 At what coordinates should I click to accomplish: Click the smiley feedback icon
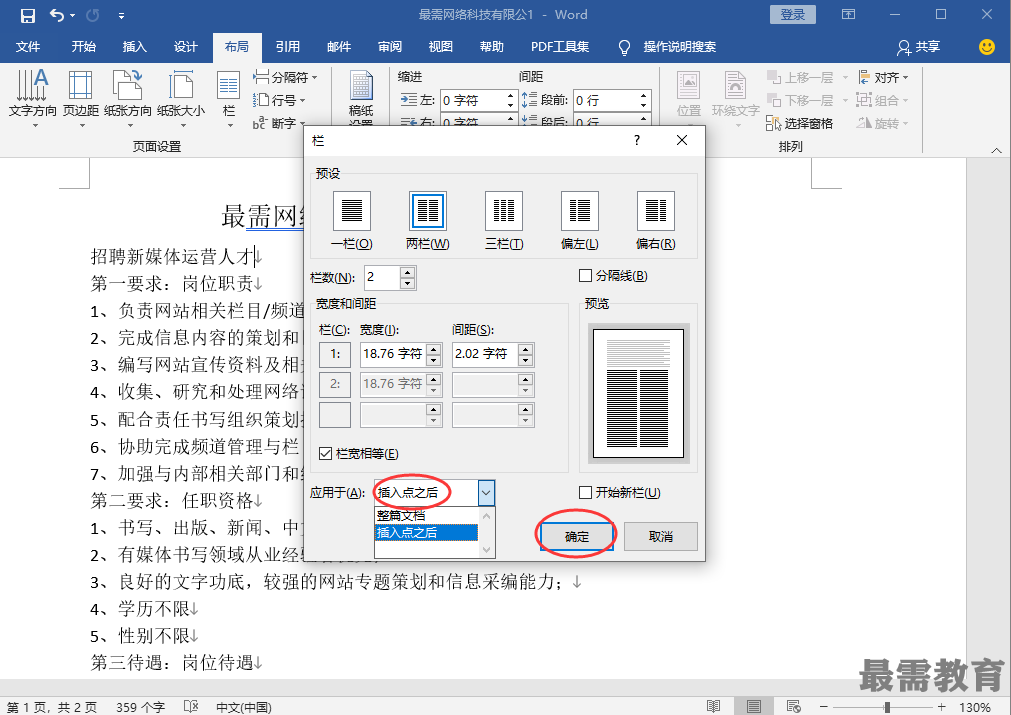tap(986, 46)
